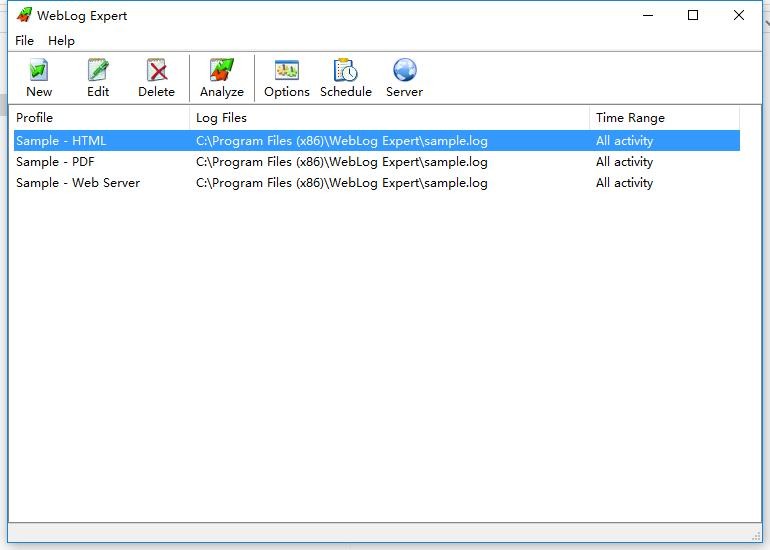
Task: Click All activity in the Sample - HTML row
Action: pos(624,141)
